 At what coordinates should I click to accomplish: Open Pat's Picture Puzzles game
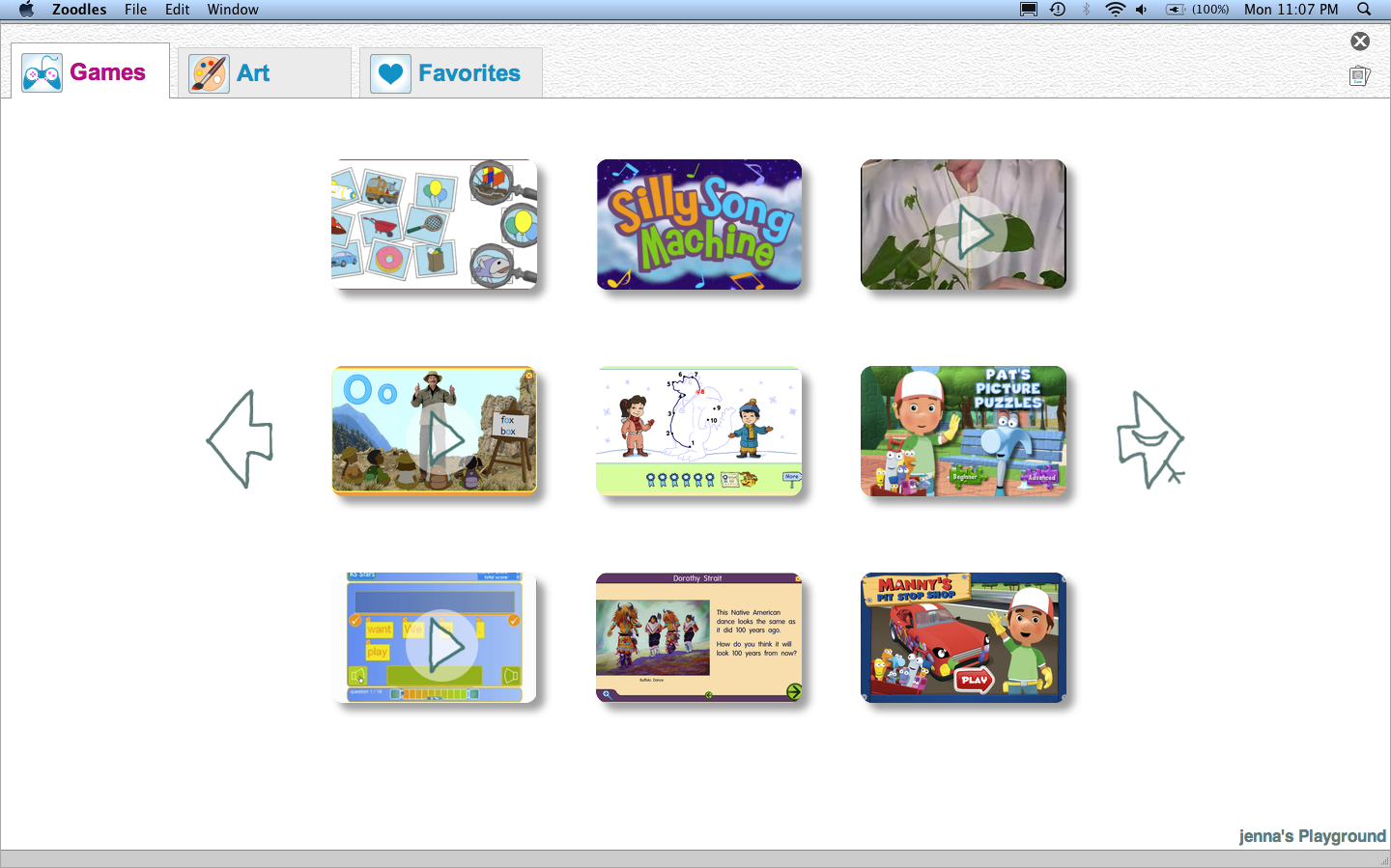click(964, 431)
